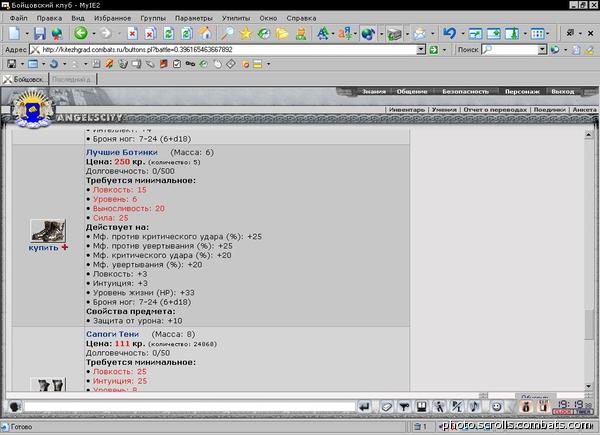Open dropdown arrow beside green Go button
Image resolution: width=600 pixels, height=435 pixels.
tap(444, 50)
